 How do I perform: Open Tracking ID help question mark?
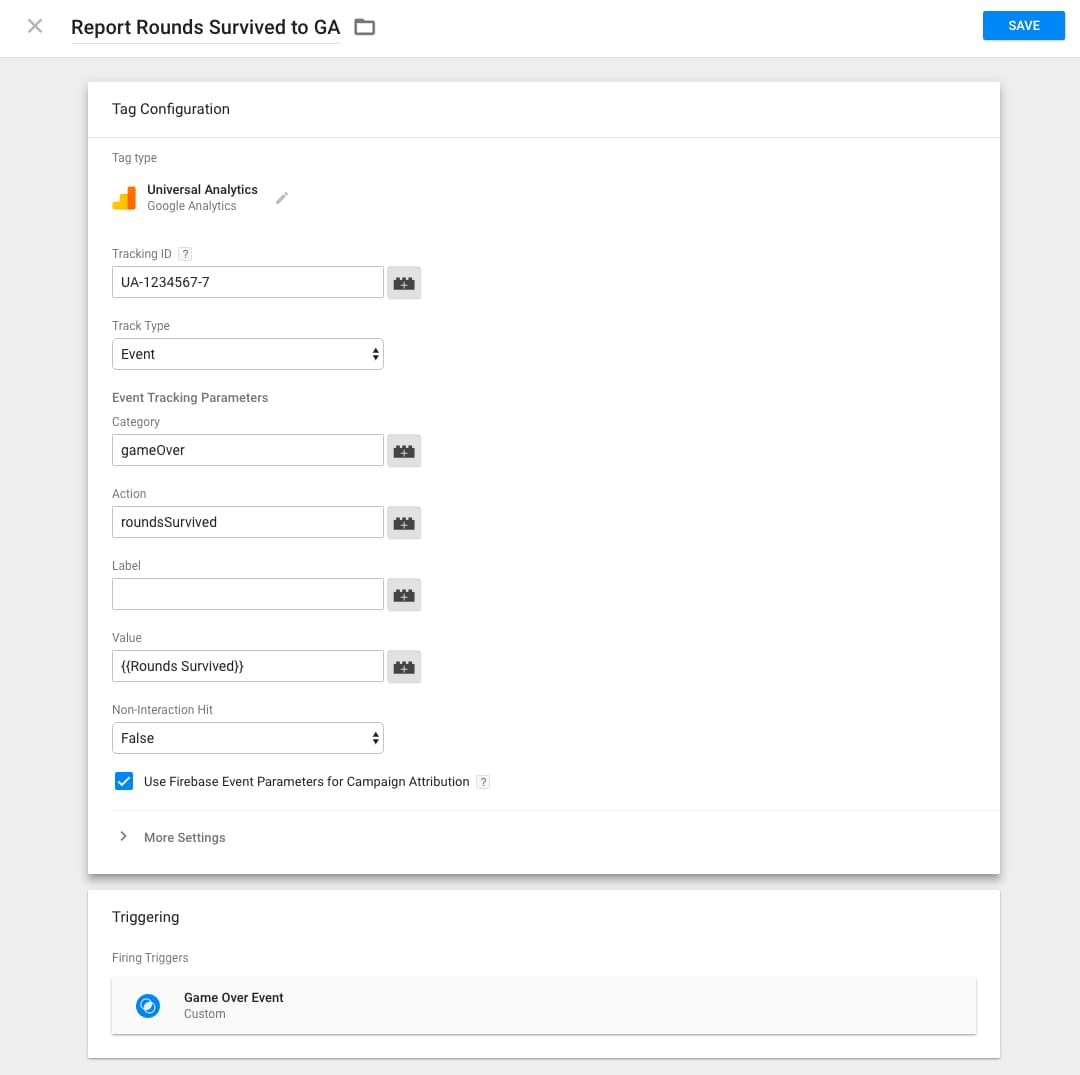pos(185,253)
